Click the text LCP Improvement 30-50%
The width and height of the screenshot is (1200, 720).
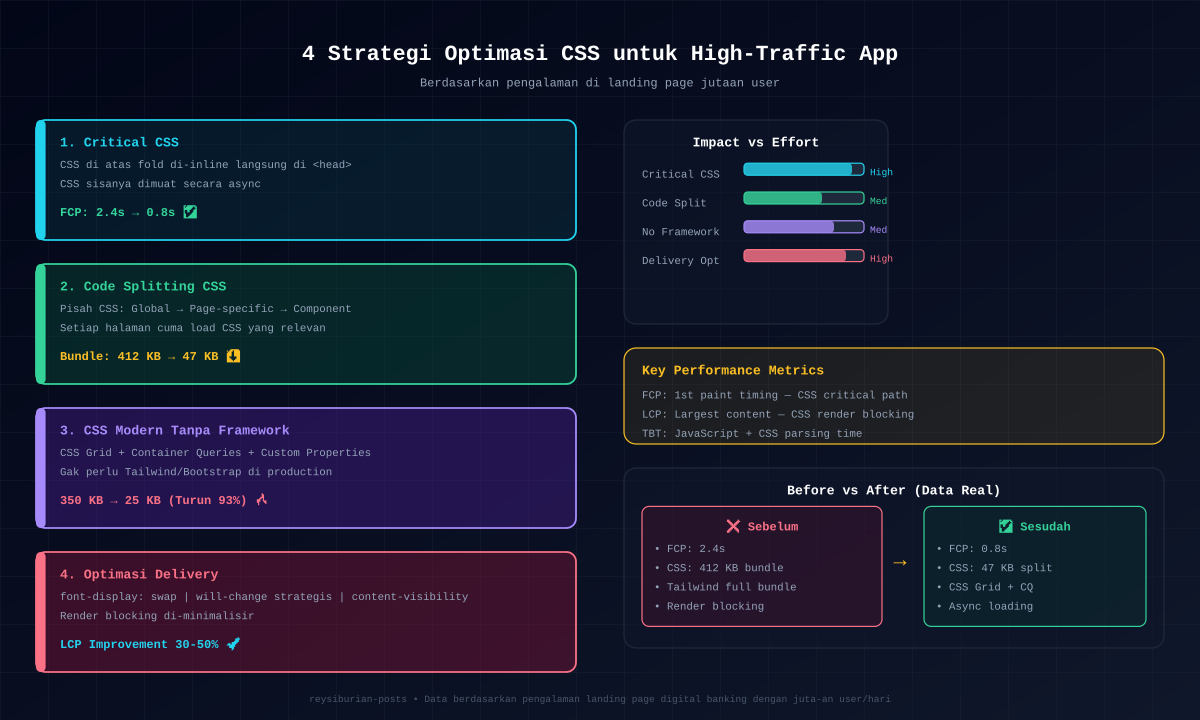(x=139, y=645)
